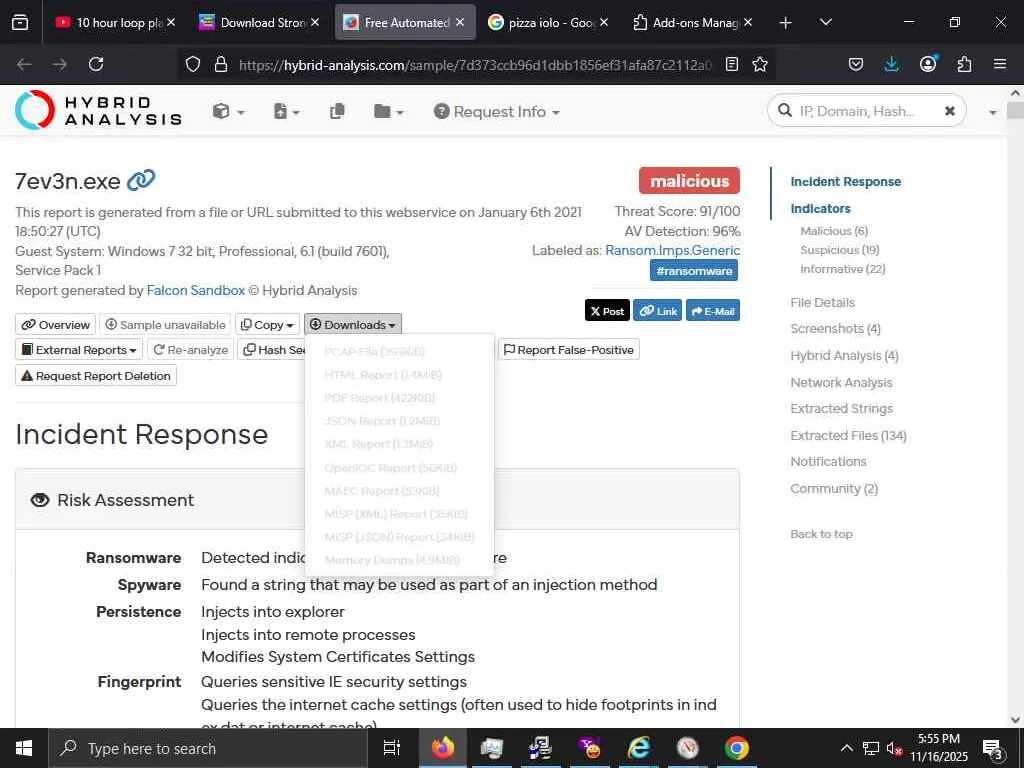1024x768 pixels.
Task: Click the Re-analyze button
Action: pos(191,350)
